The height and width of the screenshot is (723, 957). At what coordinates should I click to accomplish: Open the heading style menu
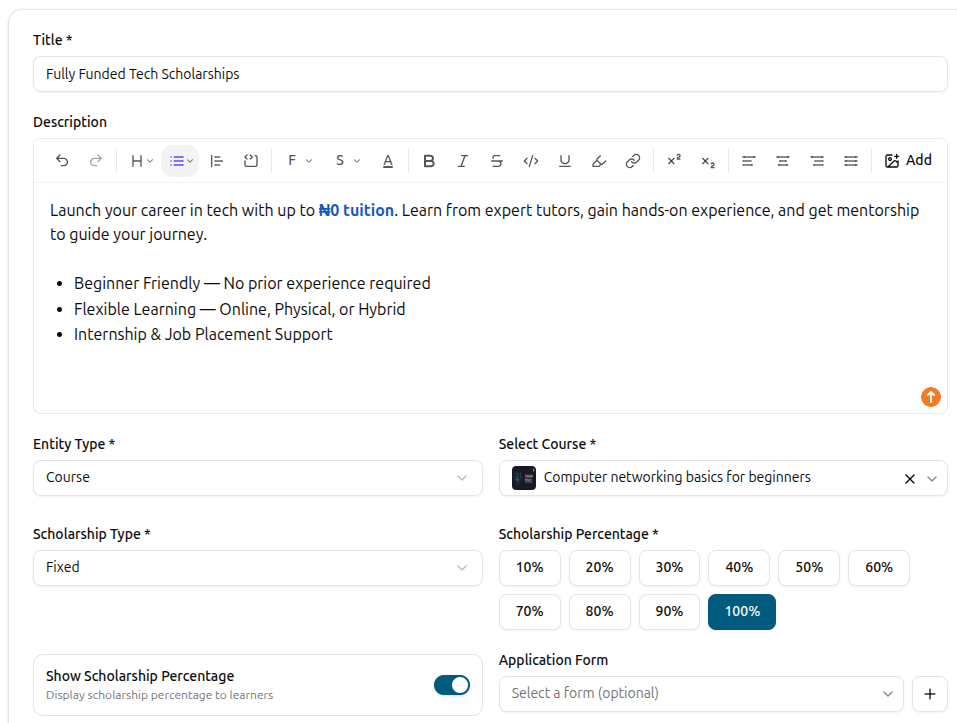tap(142, 161)
